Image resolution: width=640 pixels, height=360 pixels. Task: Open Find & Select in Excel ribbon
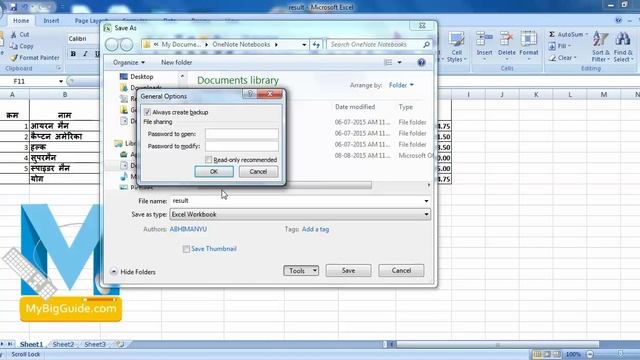pos(623,47)
